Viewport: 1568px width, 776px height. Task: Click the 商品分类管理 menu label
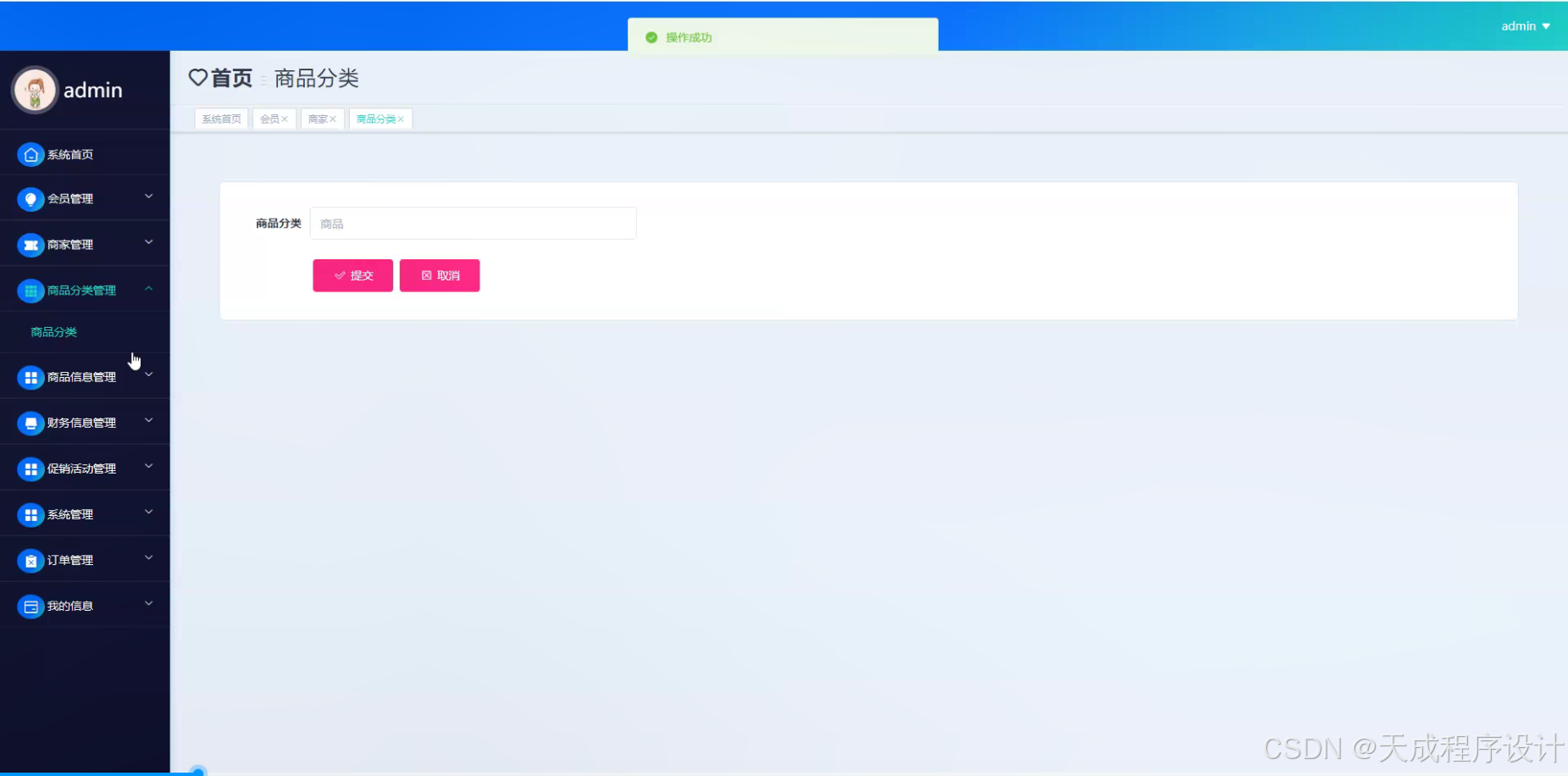[x=81, y=291]
